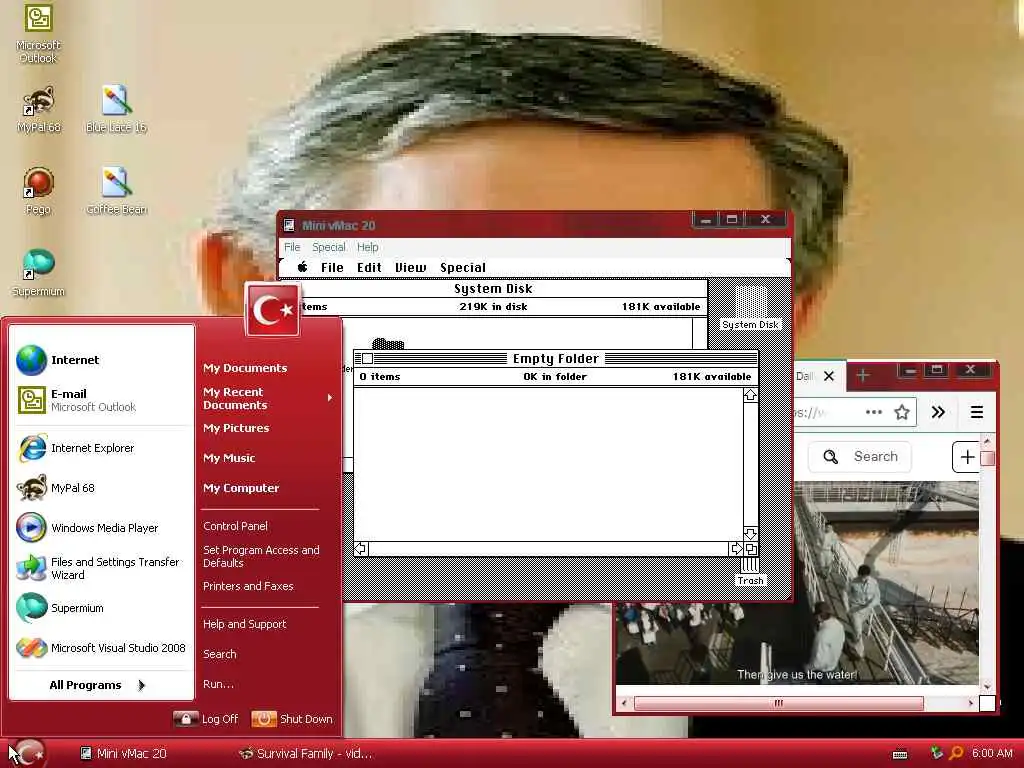
Task: Click bookmark star in browser window
Action: [x=902, y=412]
